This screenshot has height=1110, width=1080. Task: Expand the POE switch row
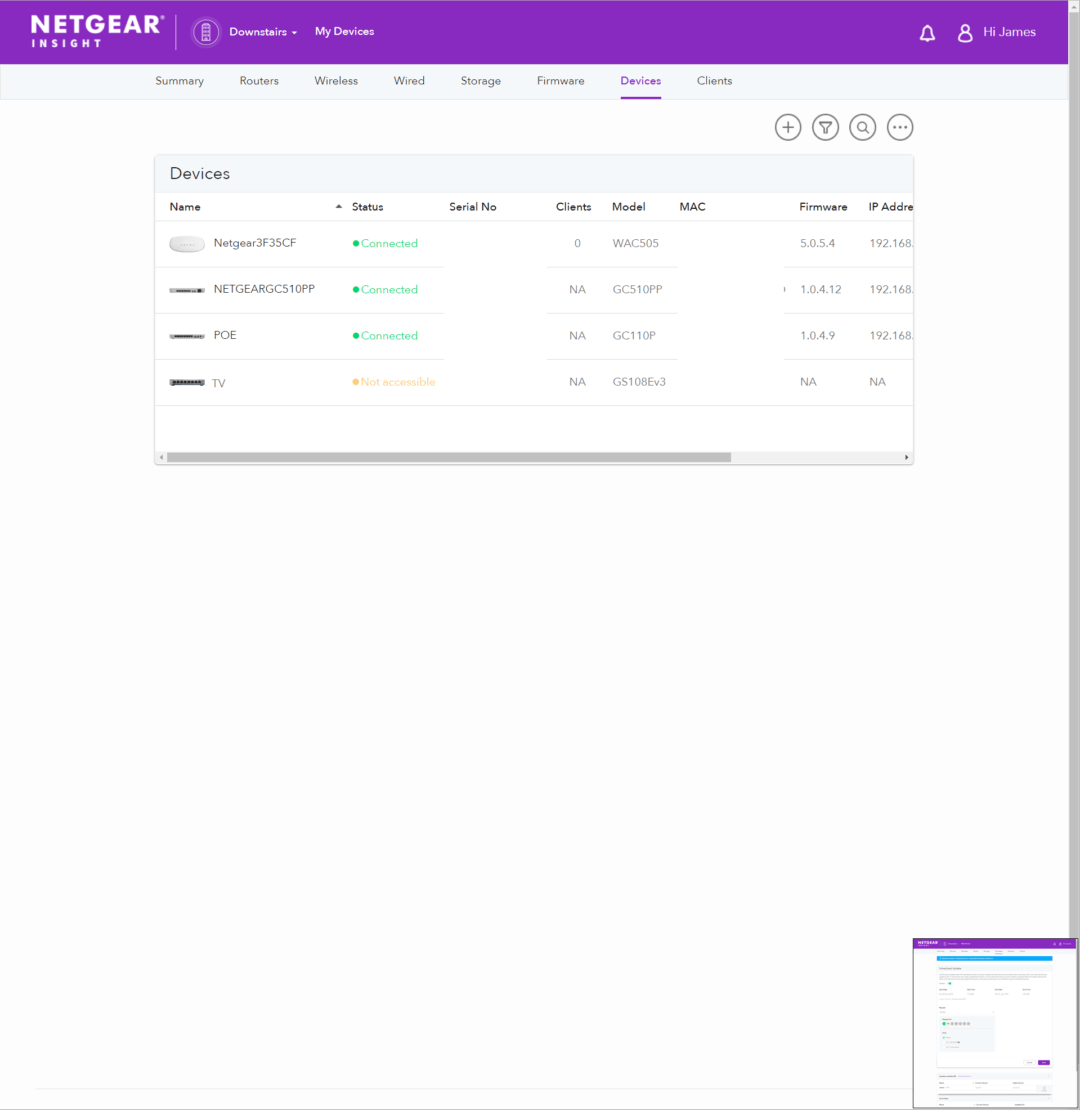click(x=225, y=335)
